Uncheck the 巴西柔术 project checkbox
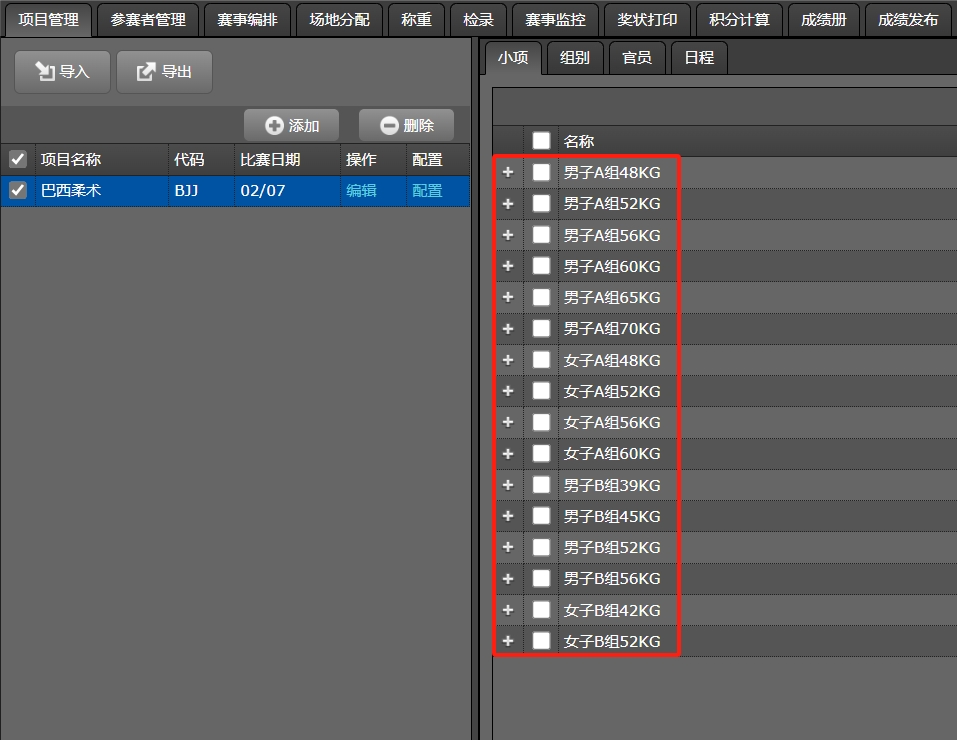957x740 pixels. tap(18, 190)
